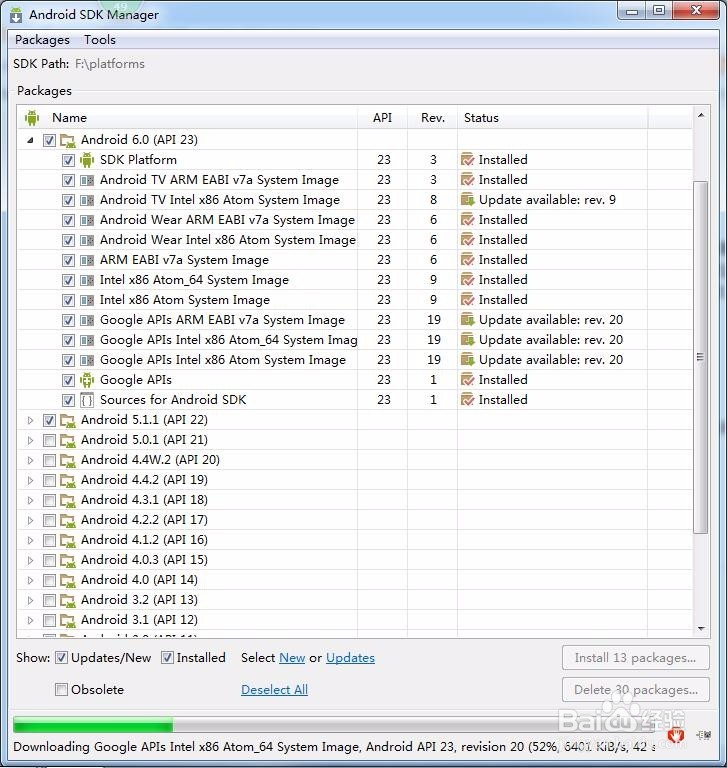Collapse the Android 6.0 (API 23) group
The image size is (727, 768).
click(x=30, y=141)
